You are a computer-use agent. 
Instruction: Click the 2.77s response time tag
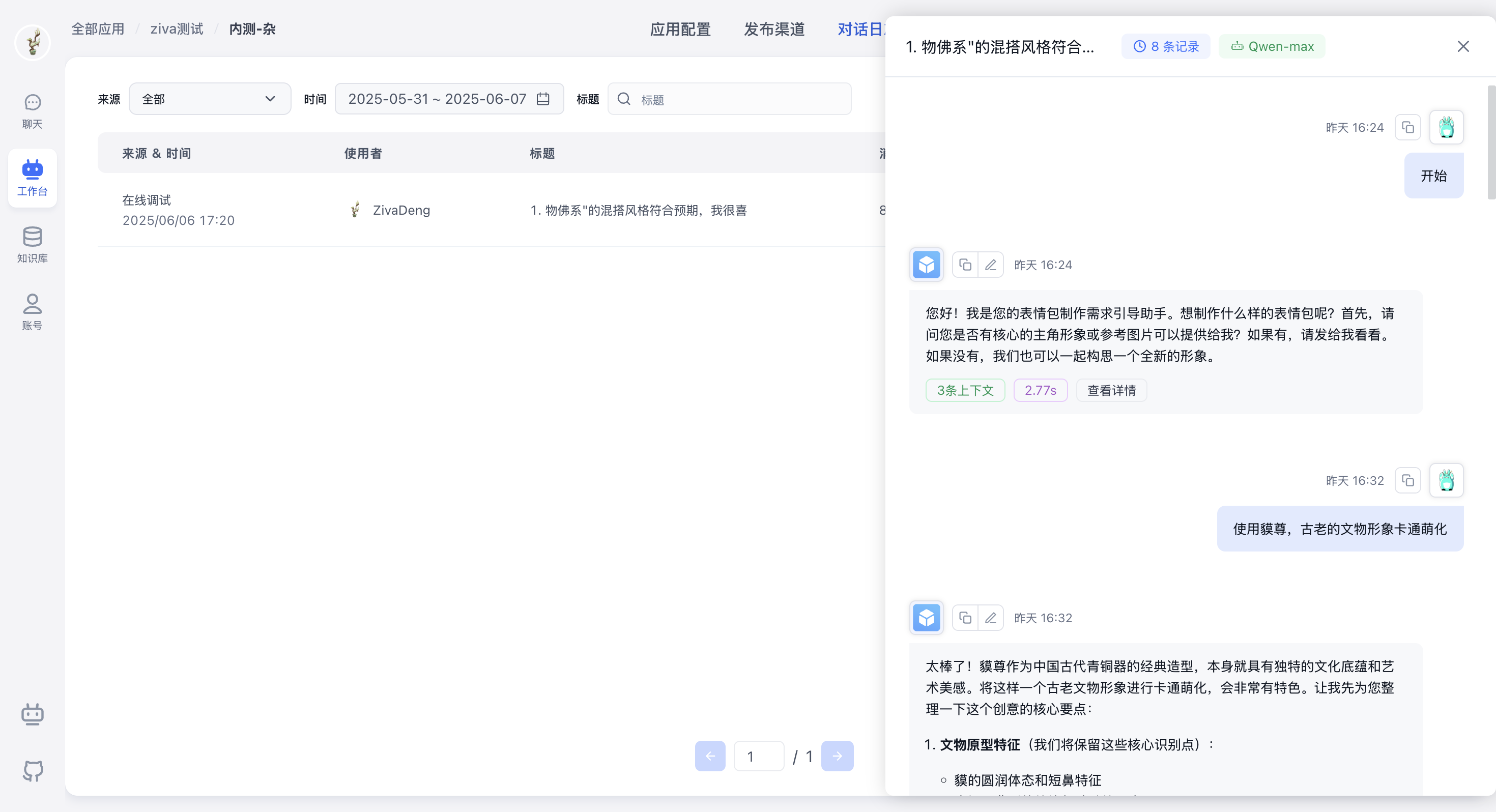[x=1040, y=390]
